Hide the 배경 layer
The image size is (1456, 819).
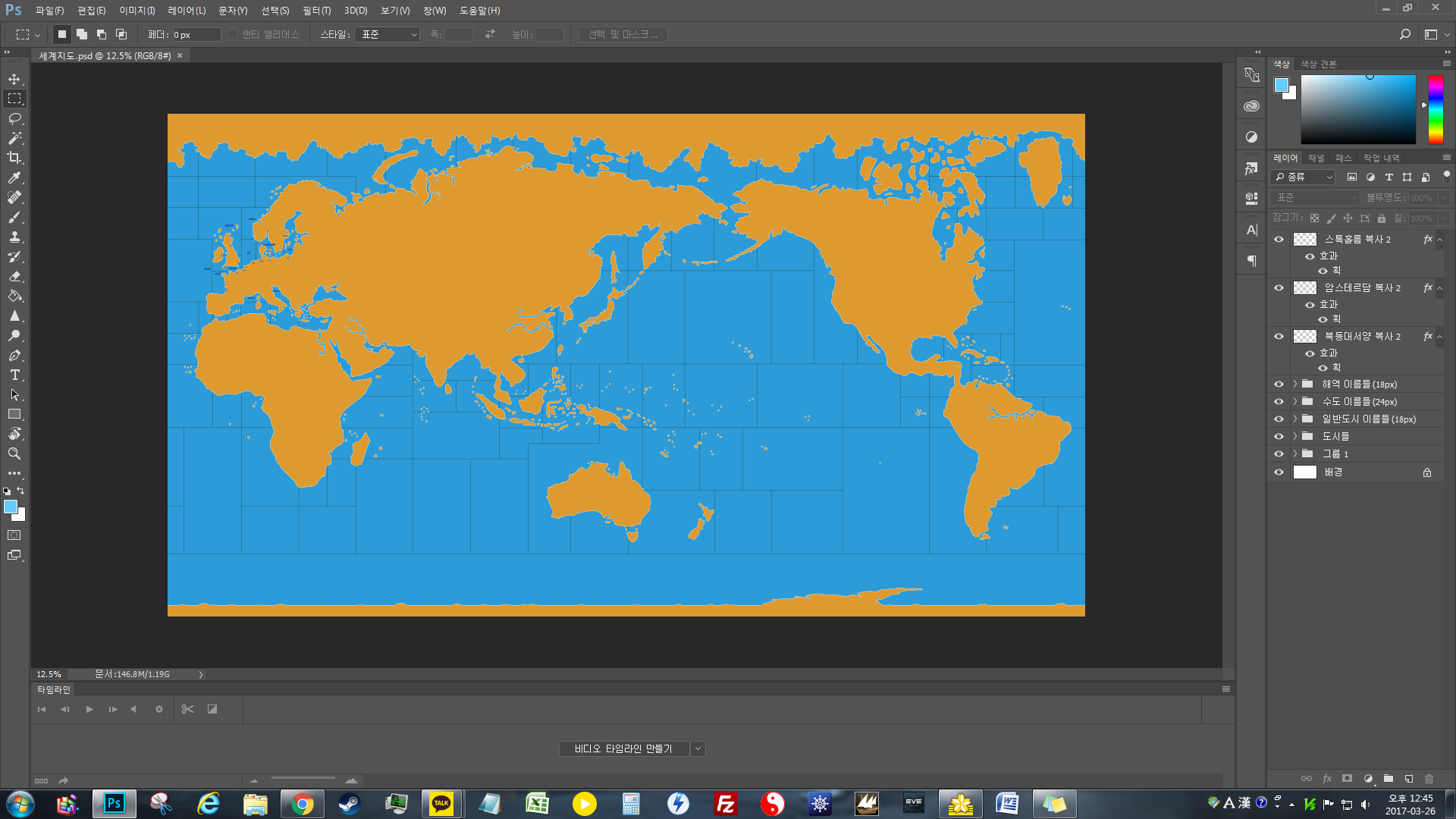[x=1279, y=472]
